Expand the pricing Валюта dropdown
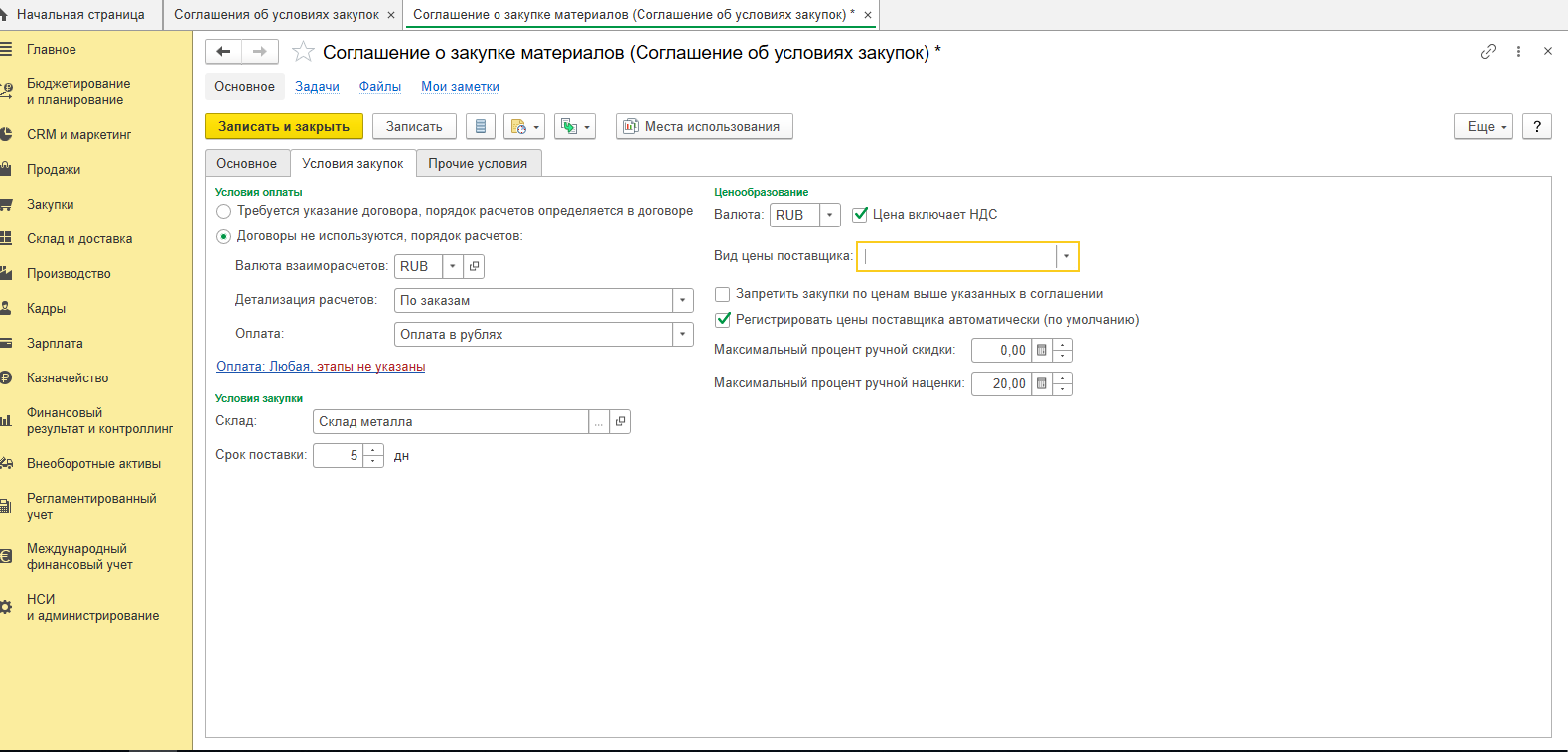The height and width of the screenshot is (752, 1568). coord(830,215)
